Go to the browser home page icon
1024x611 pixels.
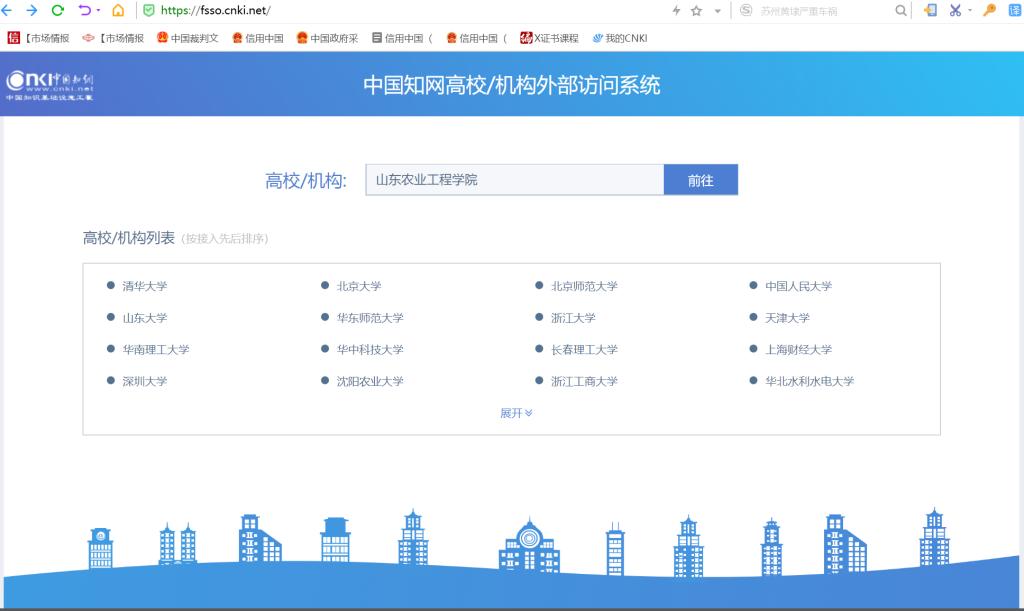[118, 10]
